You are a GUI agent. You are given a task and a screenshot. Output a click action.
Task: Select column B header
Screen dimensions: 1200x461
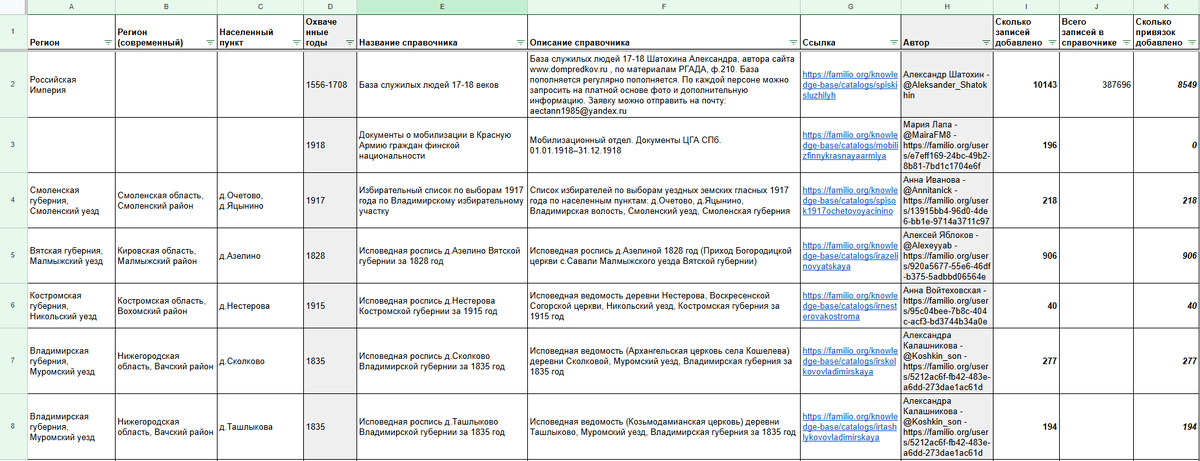coord(164,6)
